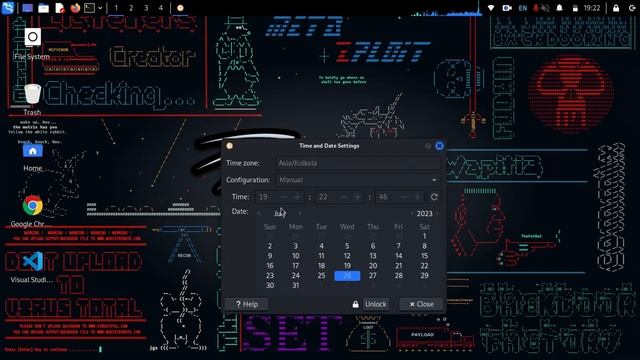Switch to workspace 1
Screen dimensions: 640x360
(116, 8)
